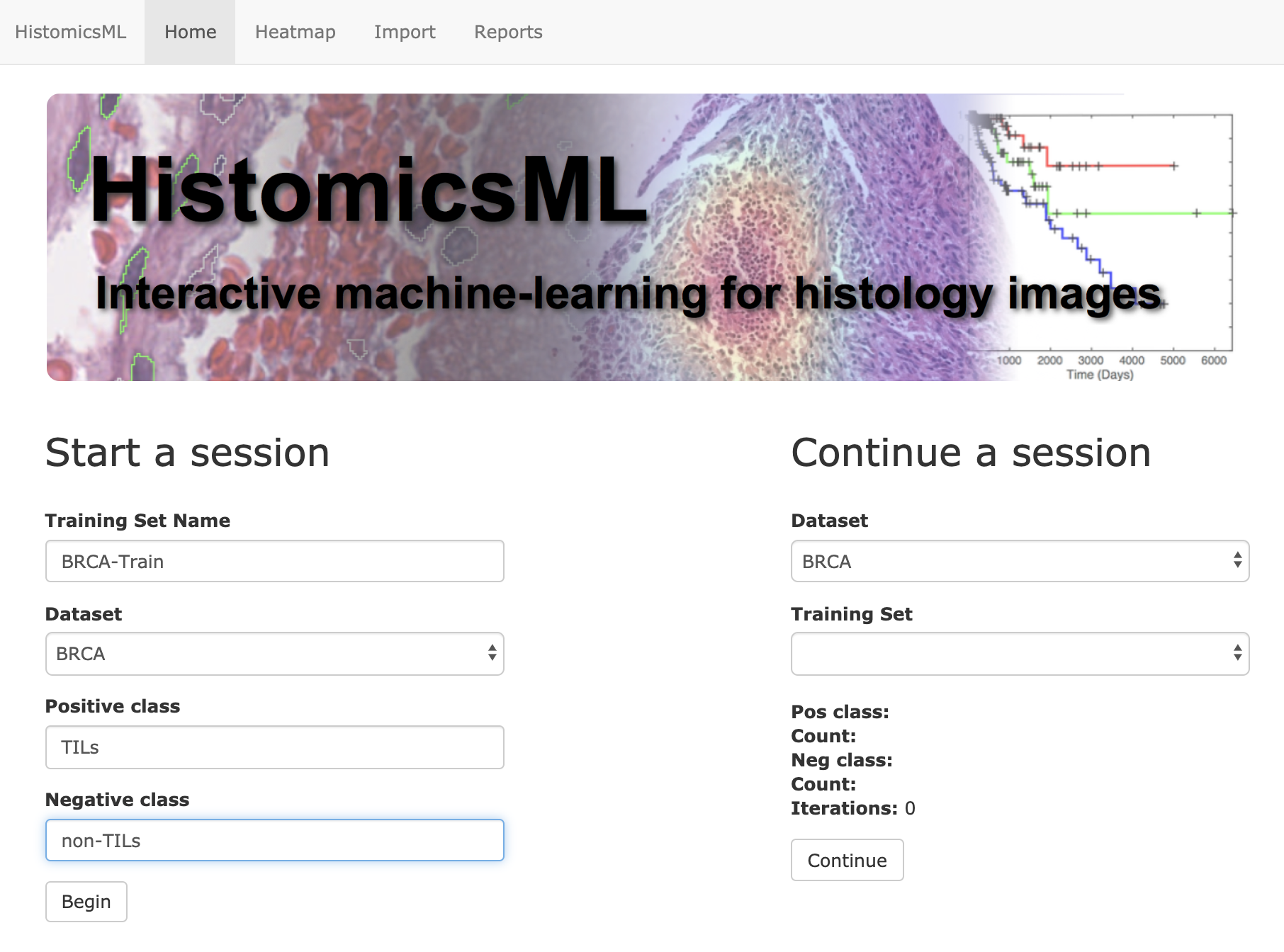Click the Training Set selector arrows icon

click(1237, 653)
